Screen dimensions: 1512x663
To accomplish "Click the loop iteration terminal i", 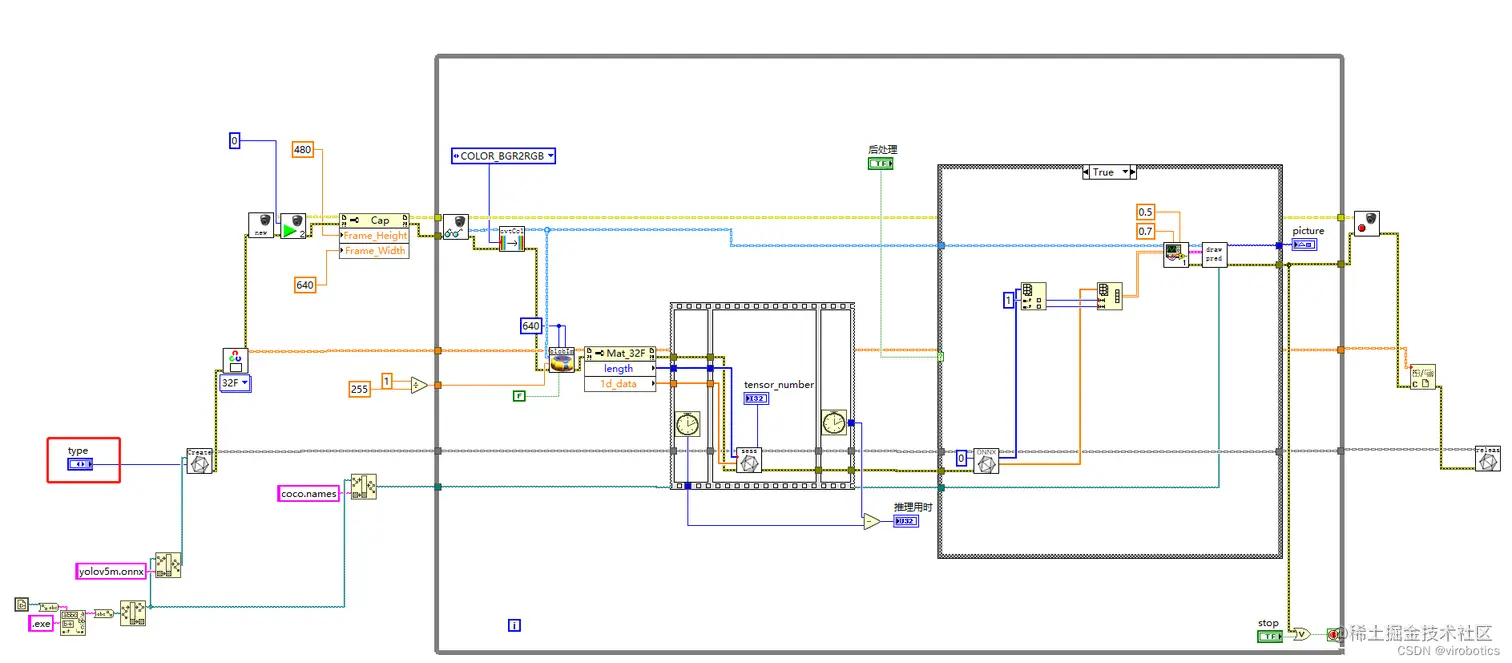I will click(514, 625).
